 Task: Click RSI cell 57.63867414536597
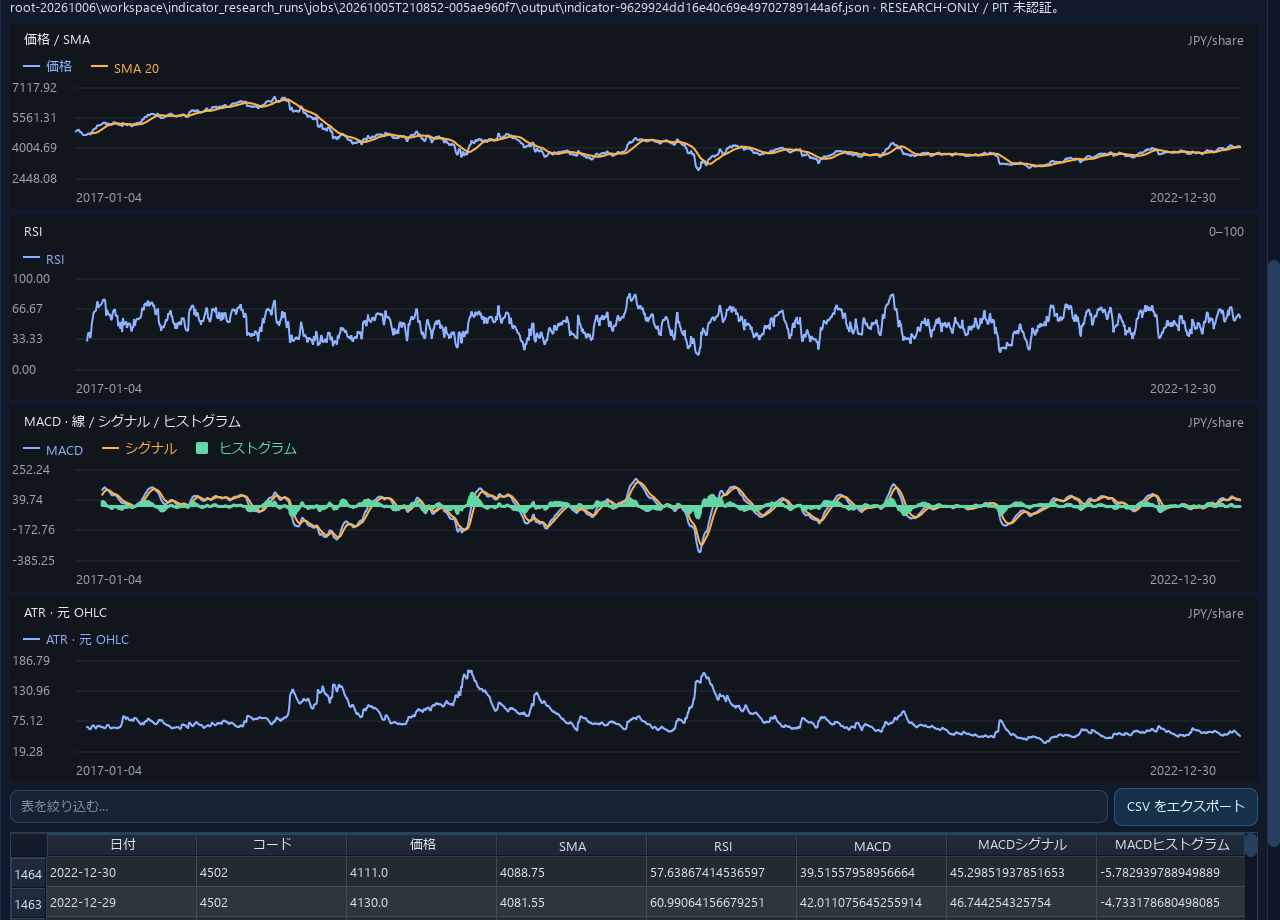[722, 873]
